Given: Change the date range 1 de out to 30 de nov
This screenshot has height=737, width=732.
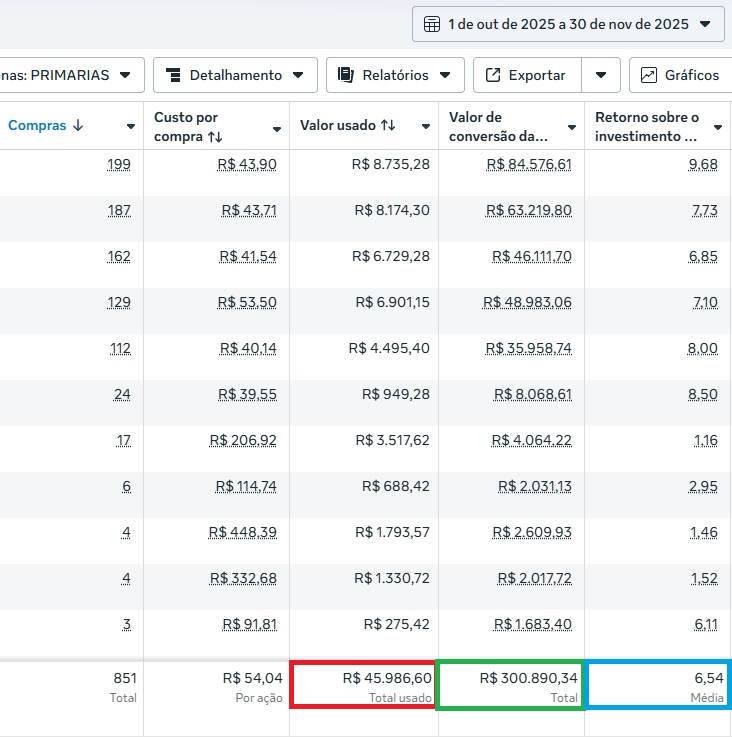Looking at the screenshot, I should click(x=568, y=24).
